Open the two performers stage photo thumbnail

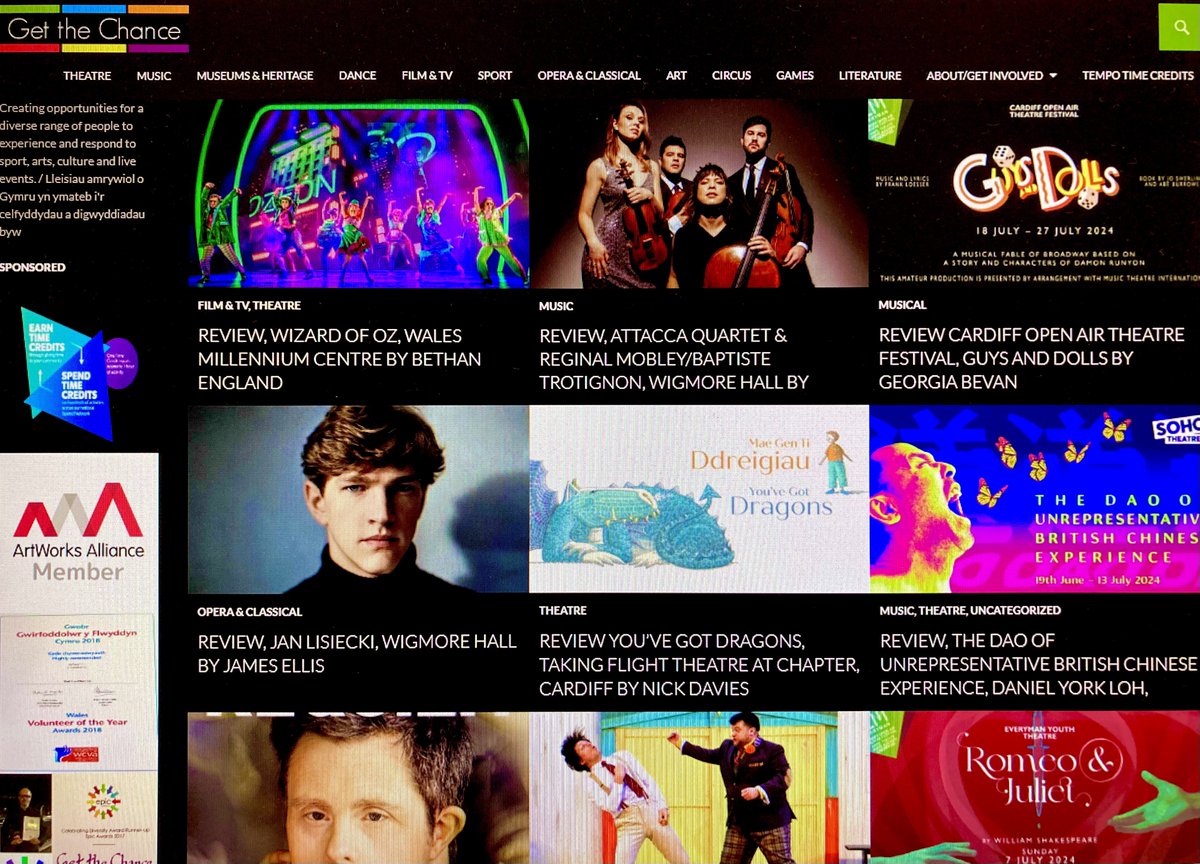tap(699, 787)
